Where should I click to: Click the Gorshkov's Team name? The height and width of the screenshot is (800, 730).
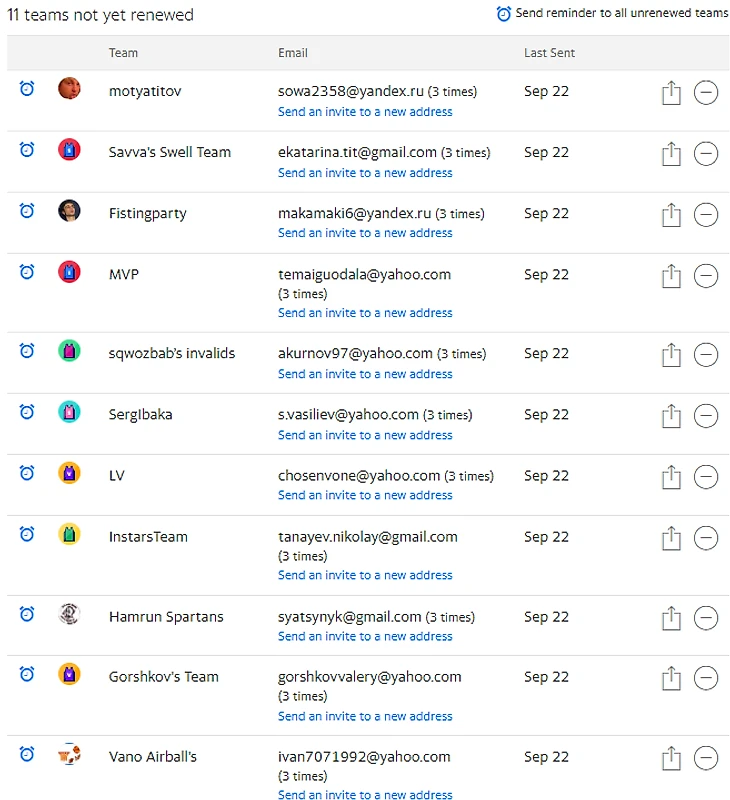(163, 677)
